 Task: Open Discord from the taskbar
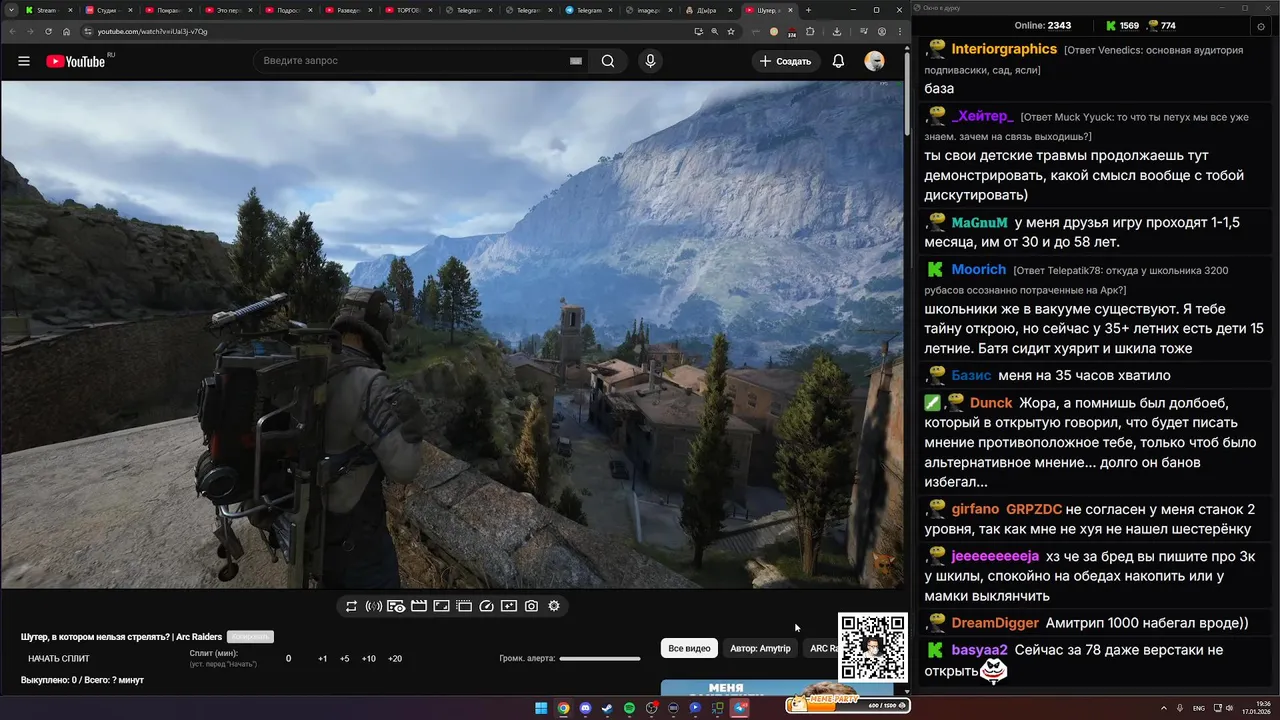585,708
